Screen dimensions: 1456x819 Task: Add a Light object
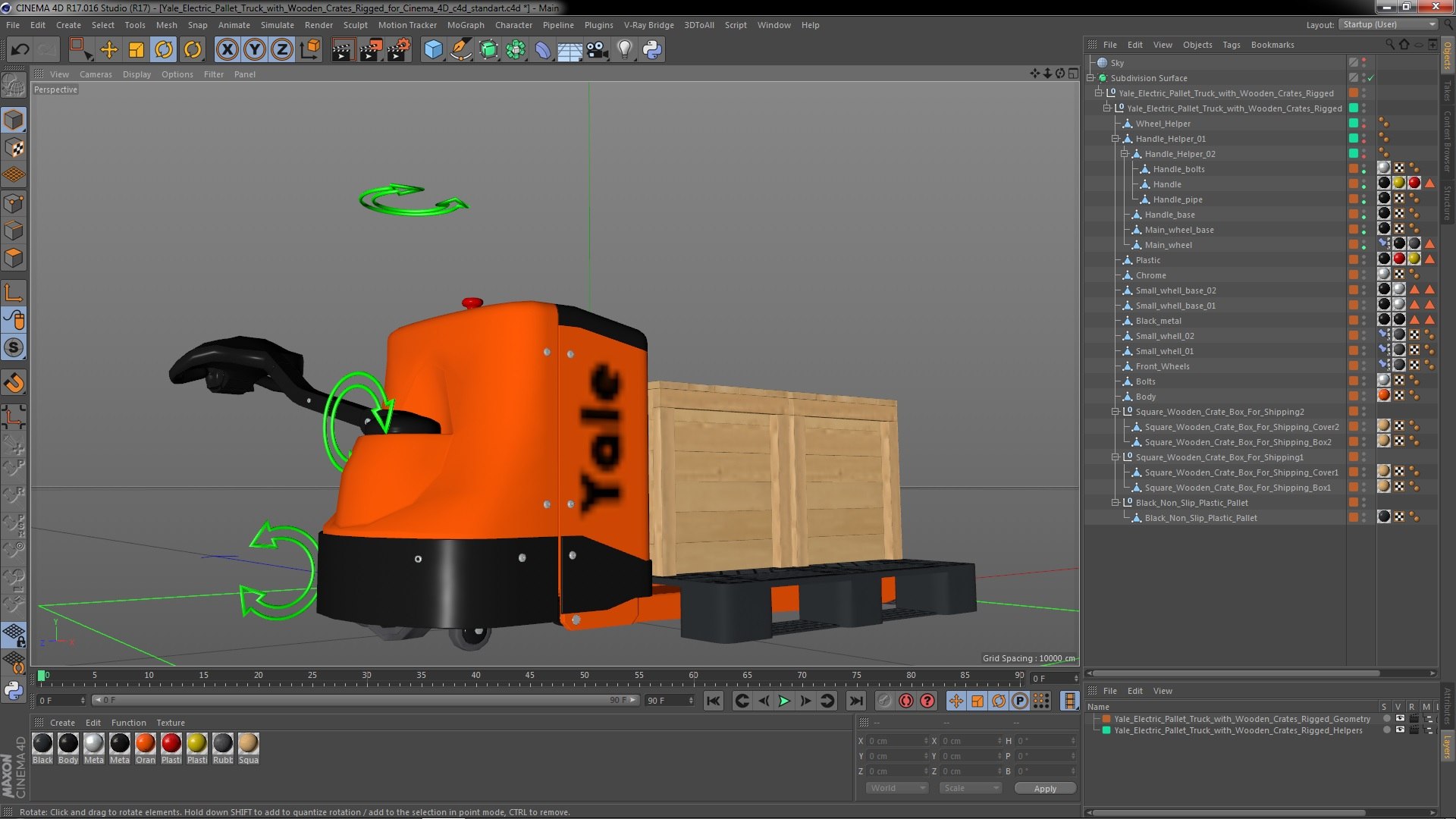tap(624, 50)
